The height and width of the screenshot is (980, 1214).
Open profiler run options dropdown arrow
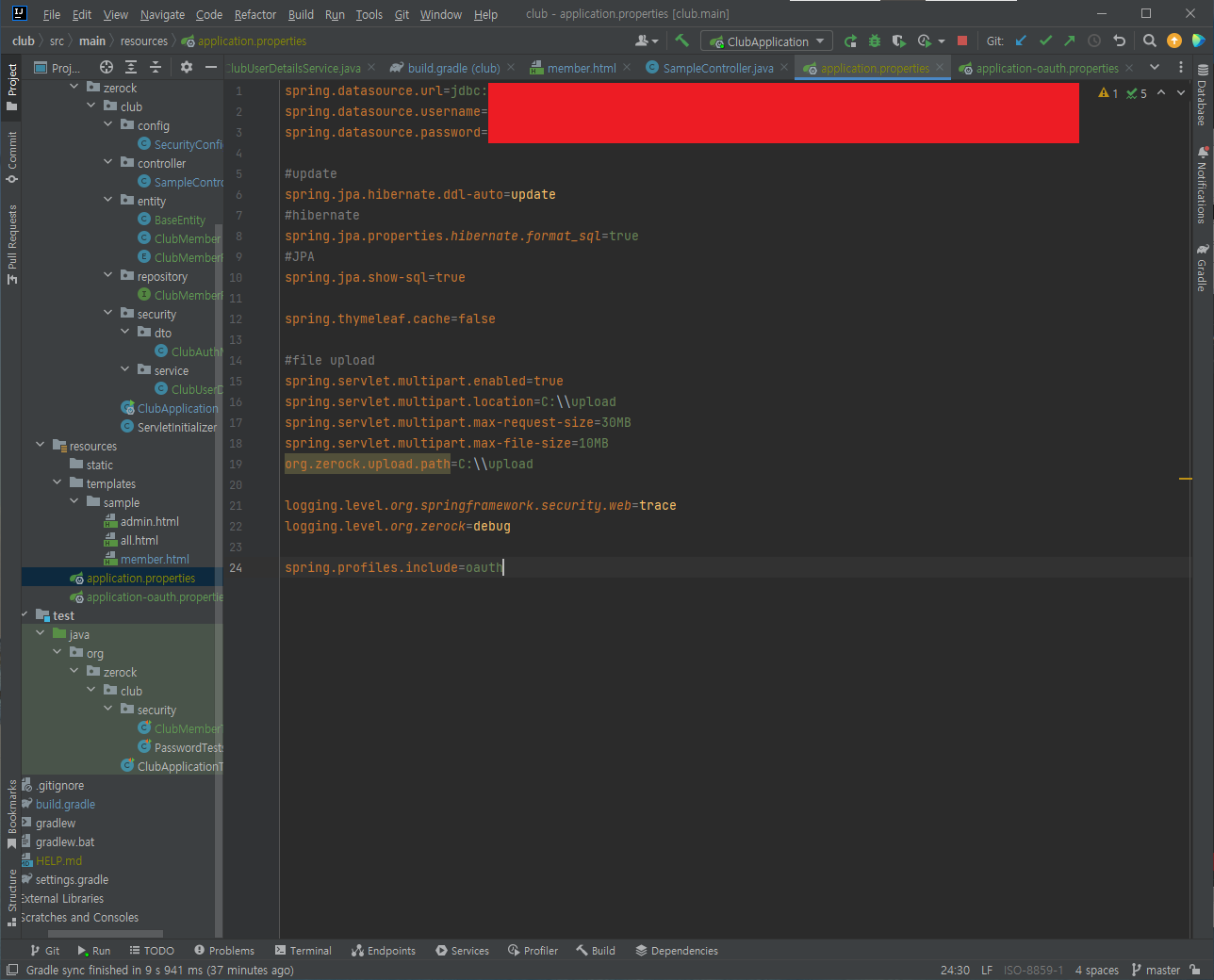tap(942, 41)
